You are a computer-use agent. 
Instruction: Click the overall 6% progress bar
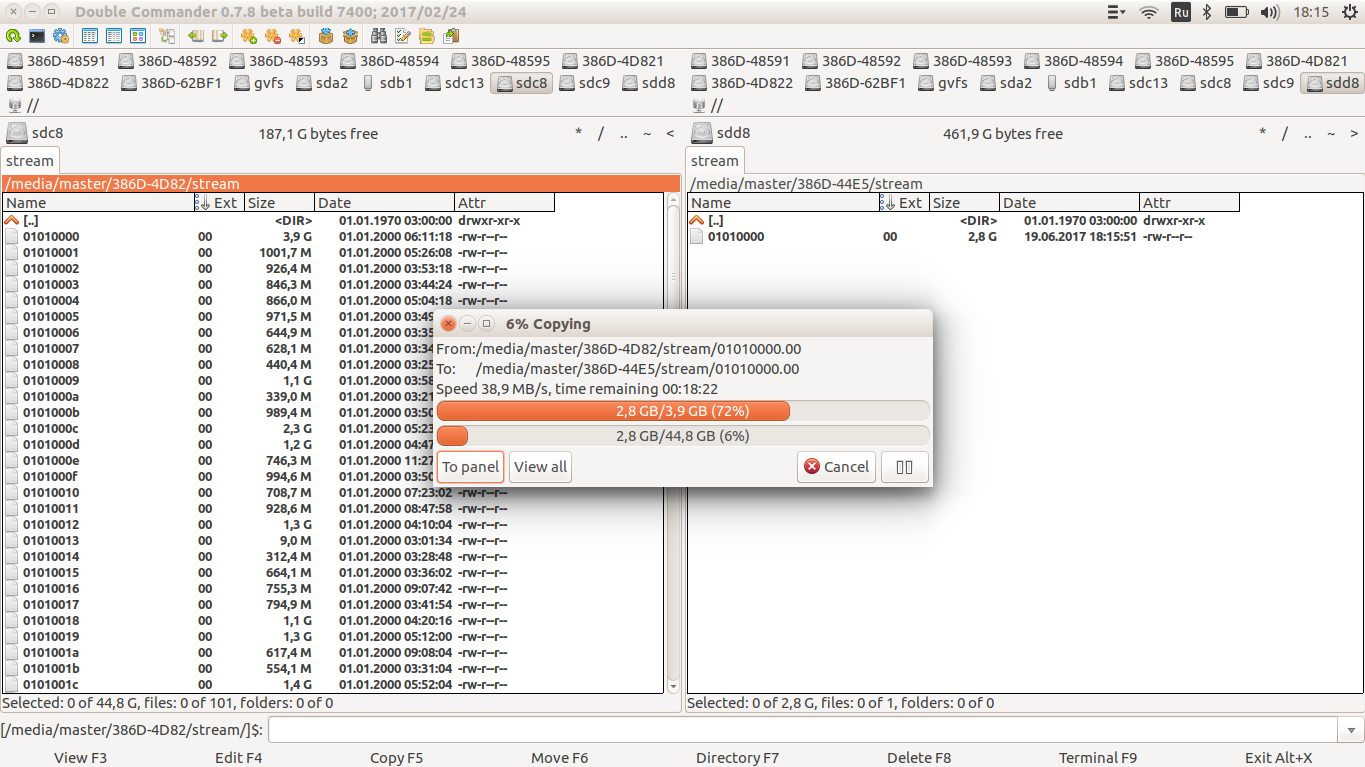(x=683, y=436)
